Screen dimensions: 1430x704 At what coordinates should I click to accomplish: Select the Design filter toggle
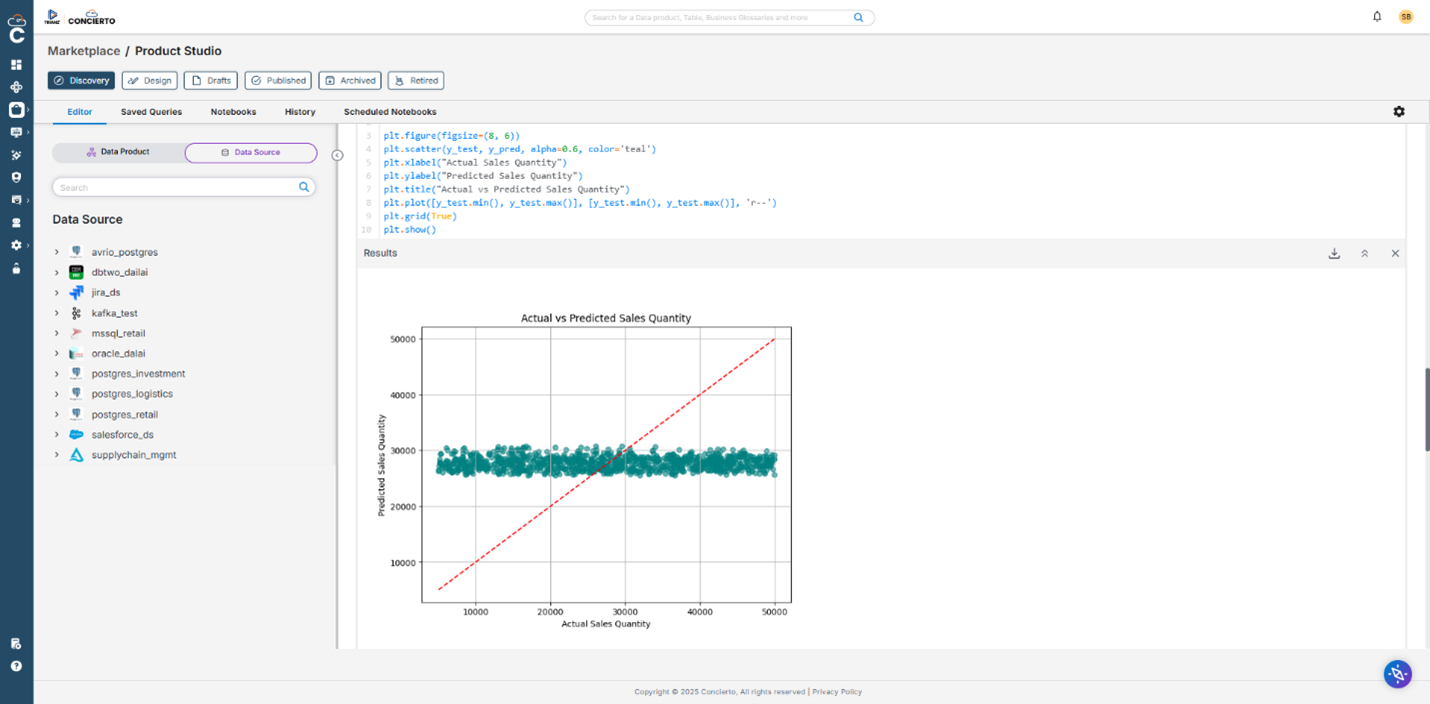[x=149, y=80]
